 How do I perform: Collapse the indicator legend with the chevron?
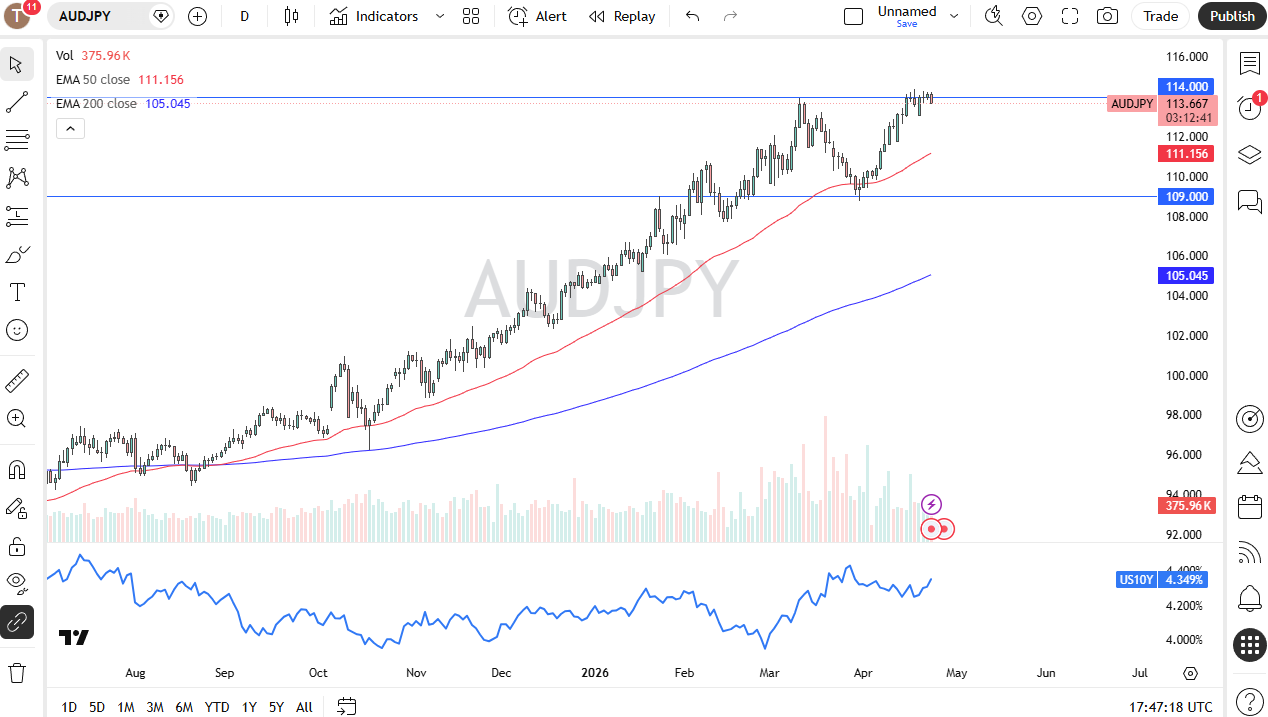pos(70,128)
